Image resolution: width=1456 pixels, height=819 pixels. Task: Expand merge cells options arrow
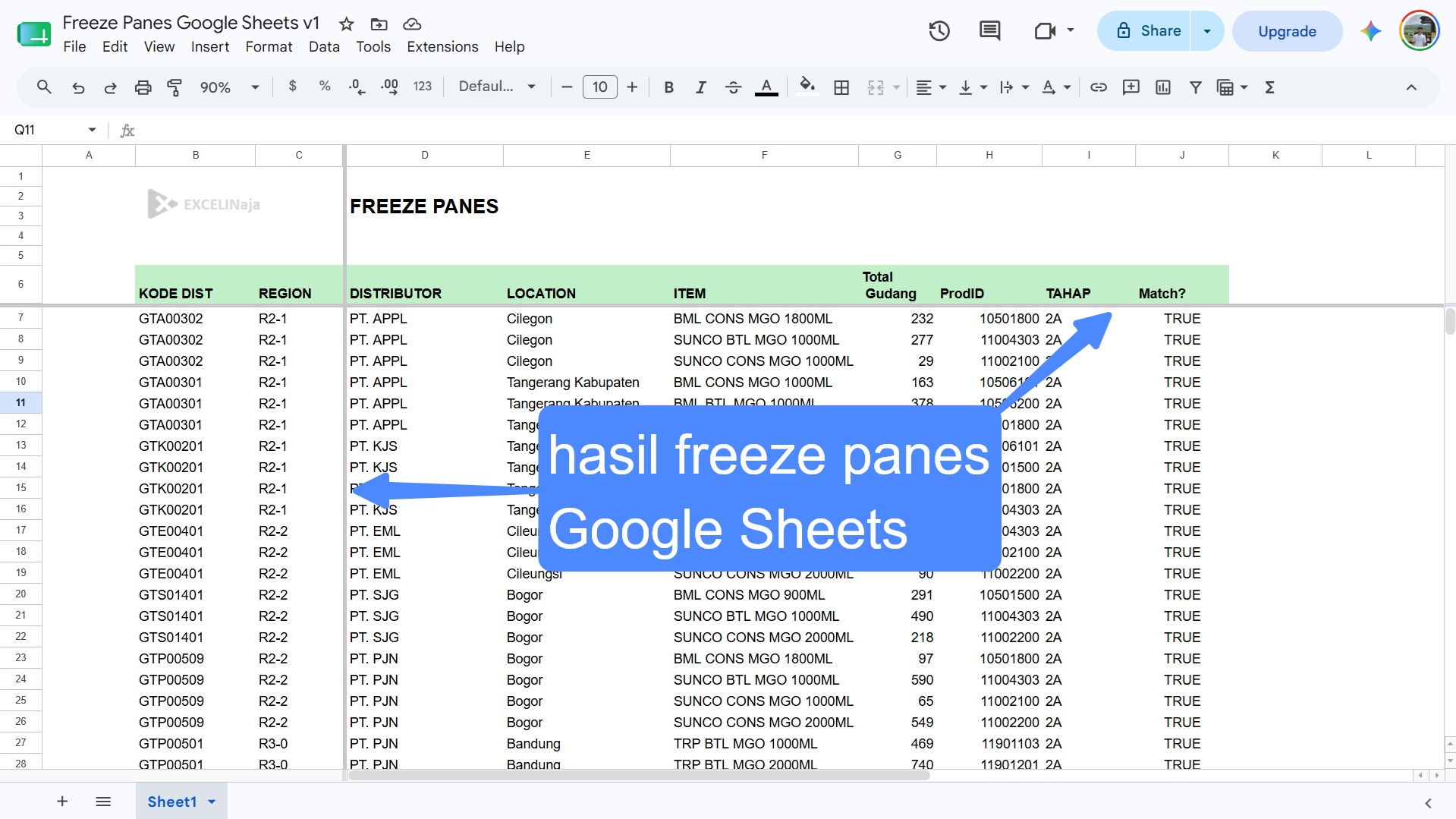tap(896, 87)
